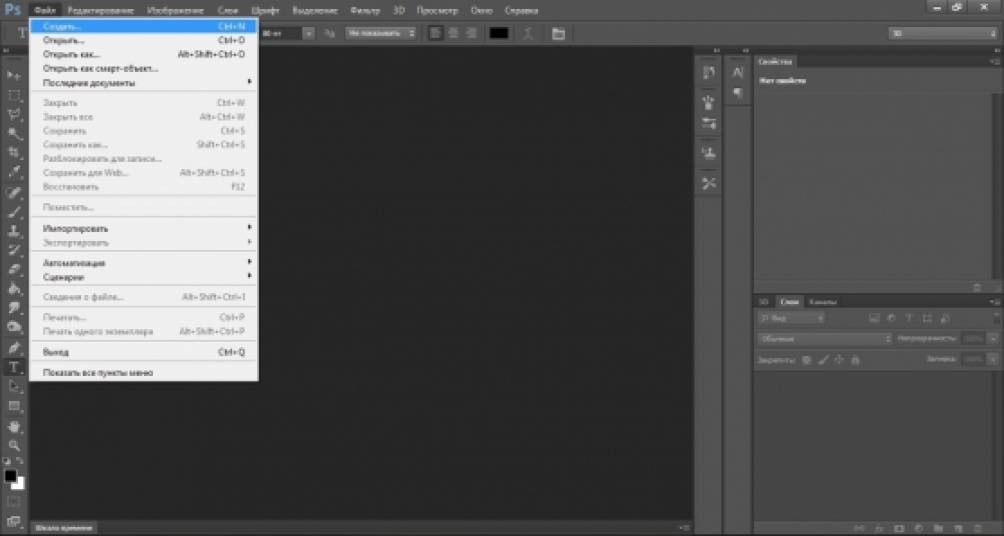Select the Hand tool
The height and width of the screenshot is (536, 1004).
(13, 426)
